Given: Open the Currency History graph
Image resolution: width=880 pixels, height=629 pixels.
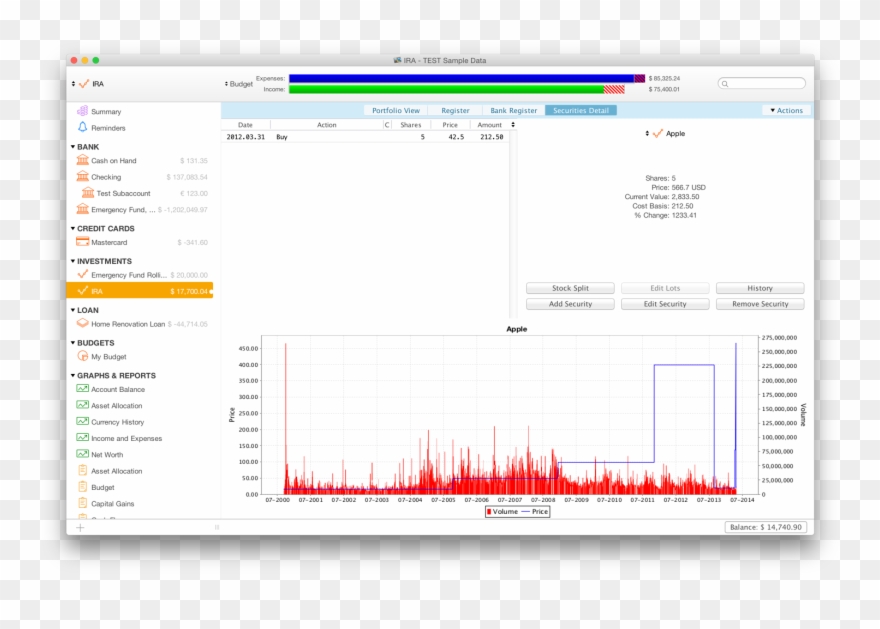Looking at the screenshot, I should pyautogui.click(x=117, y=422).
